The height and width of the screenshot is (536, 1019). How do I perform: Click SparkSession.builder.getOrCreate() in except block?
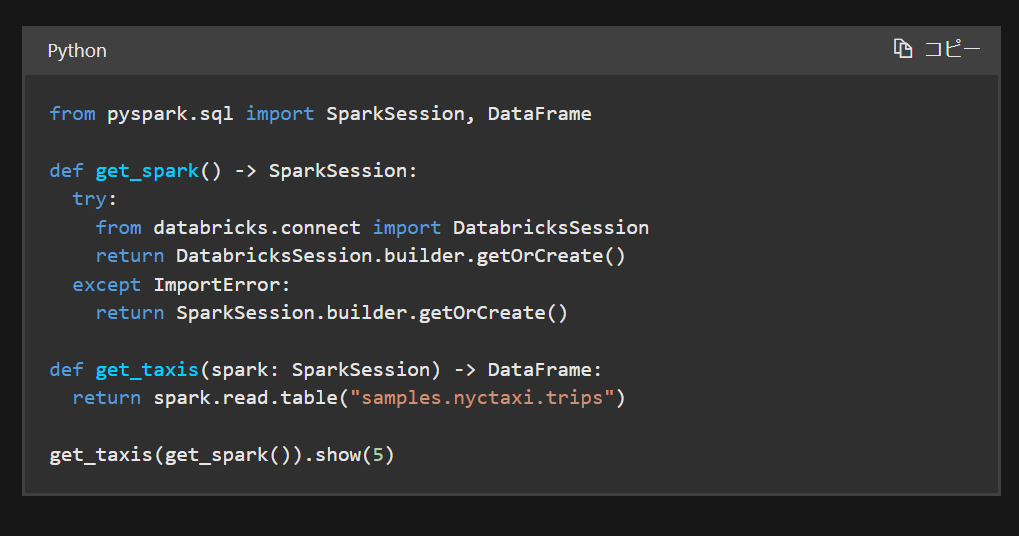click(x=372, y=313)
